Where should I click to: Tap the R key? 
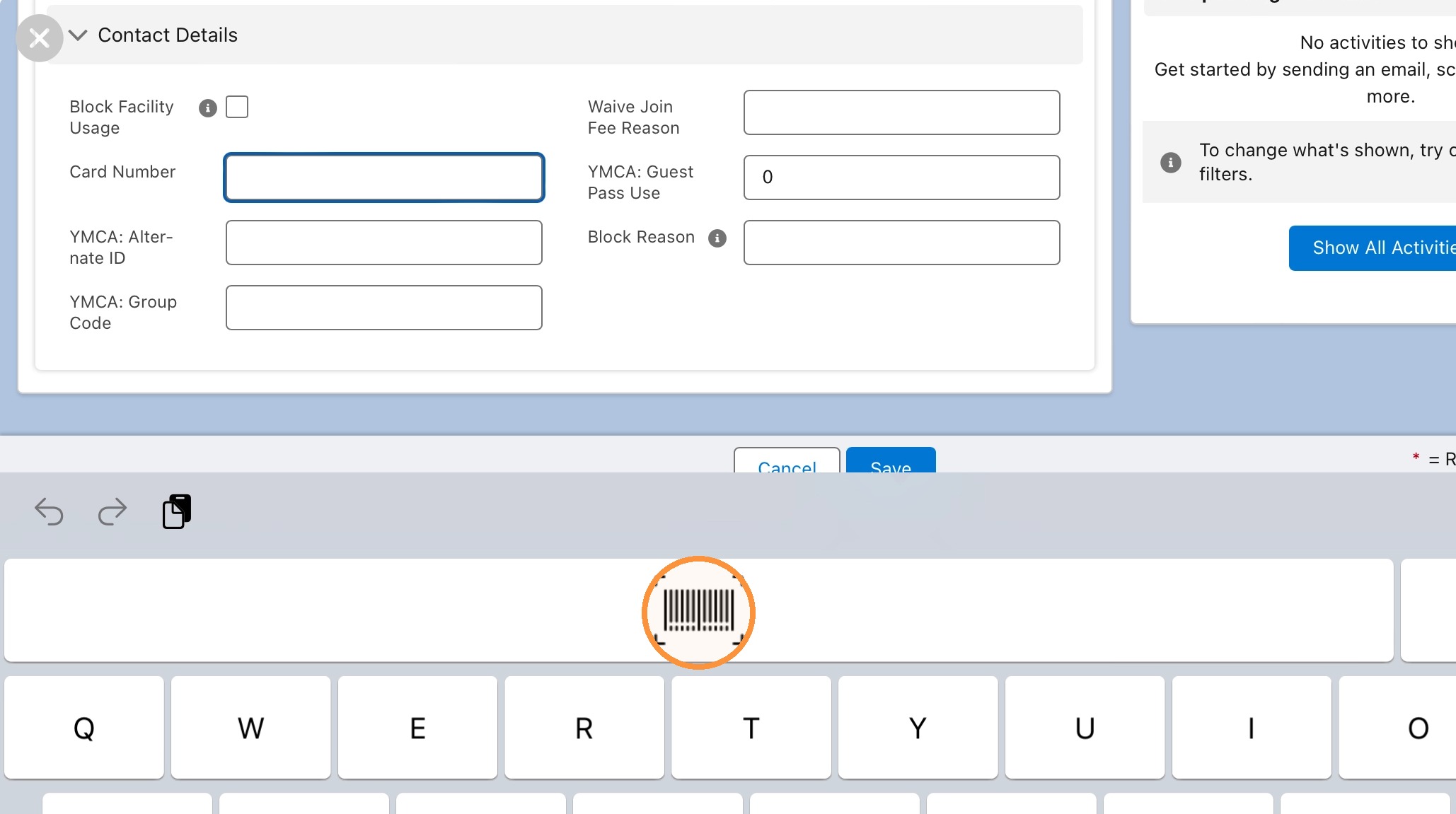click(584, 728)
